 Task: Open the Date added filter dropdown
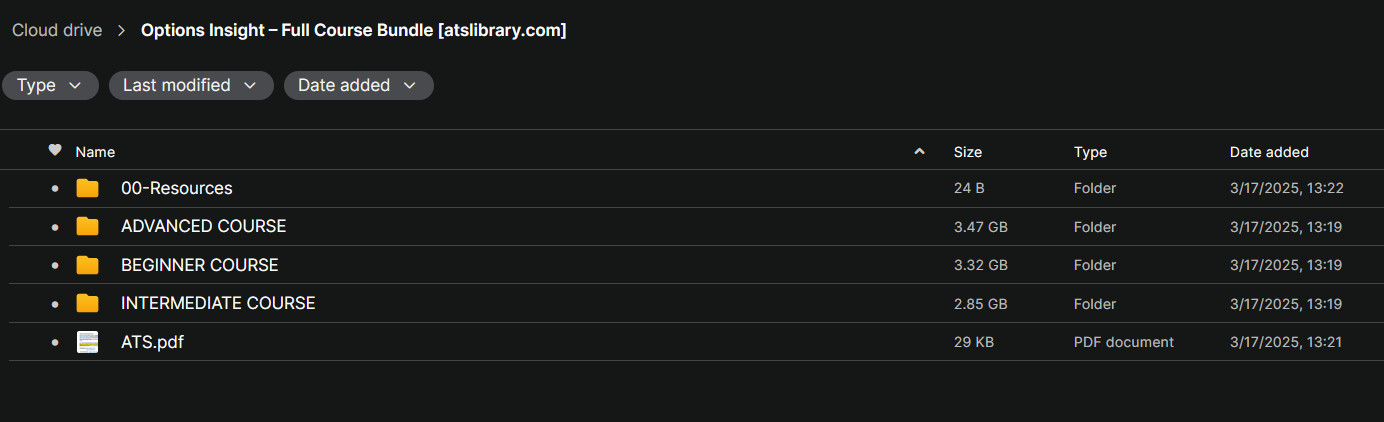click(x=358, y=85)
